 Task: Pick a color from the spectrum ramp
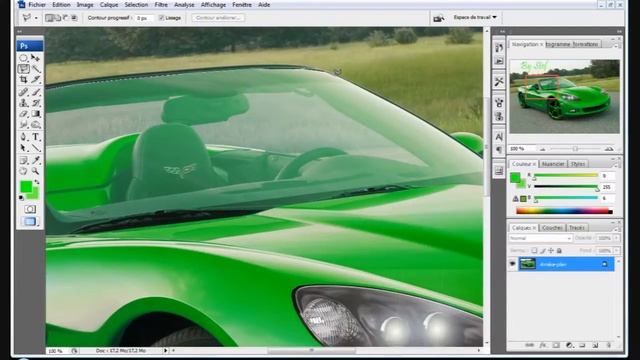(564, 211)
